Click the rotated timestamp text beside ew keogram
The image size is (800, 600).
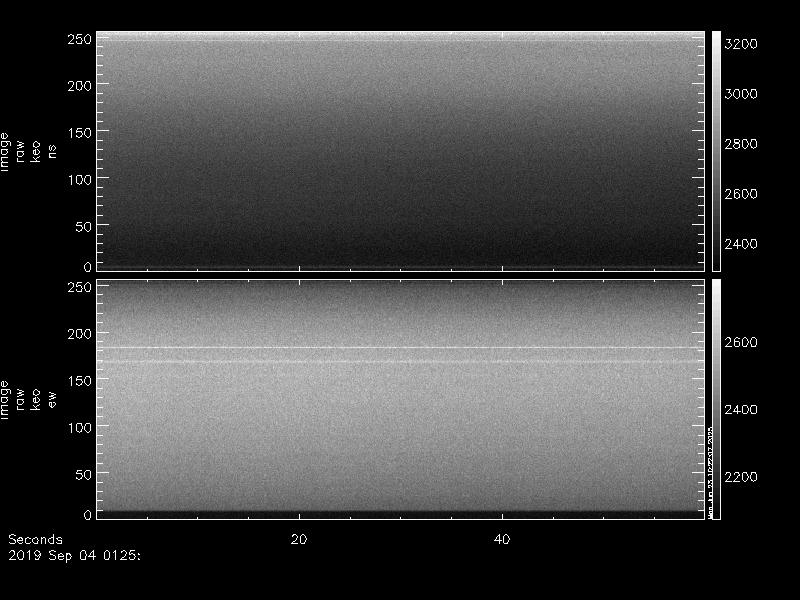[710, 471]
